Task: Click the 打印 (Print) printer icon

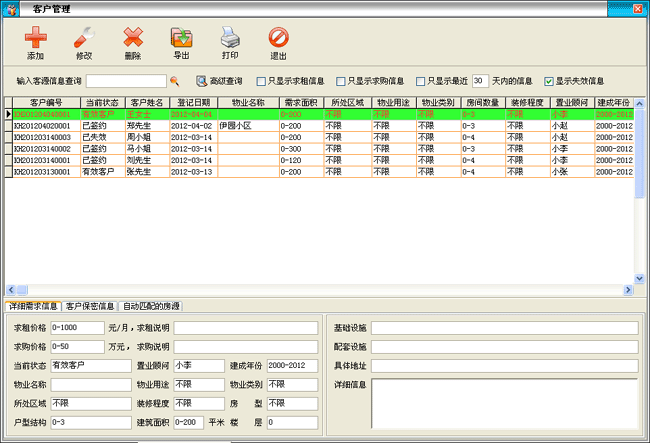Action: click(230, 39)
